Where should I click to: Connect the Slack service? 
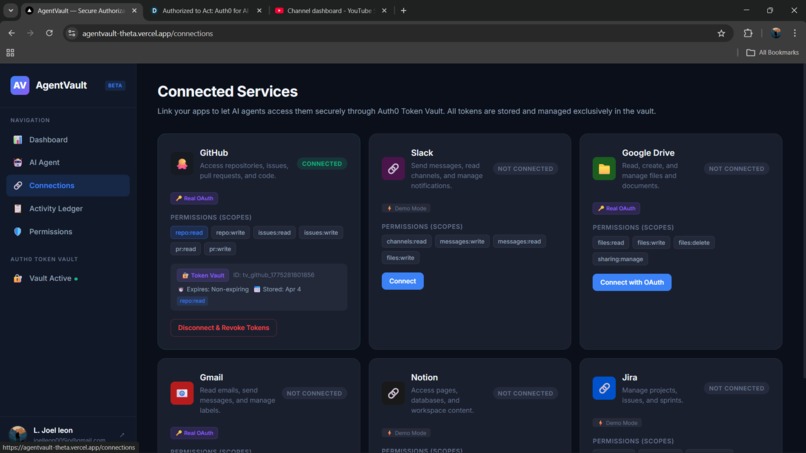pyautogui.click(x=402, y=281)
